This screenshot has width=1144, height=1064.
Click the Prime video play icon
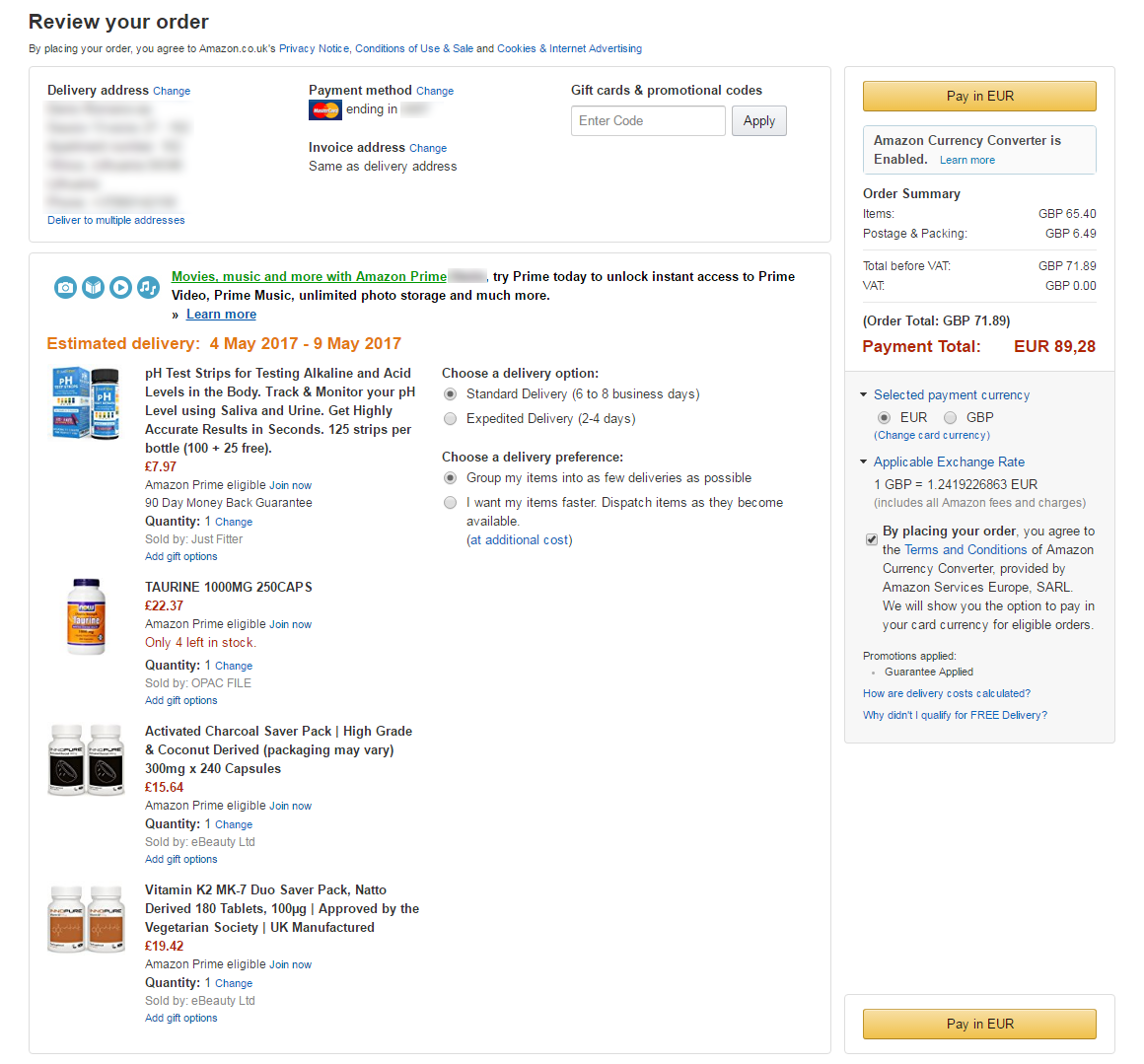[x=121, y=287]
